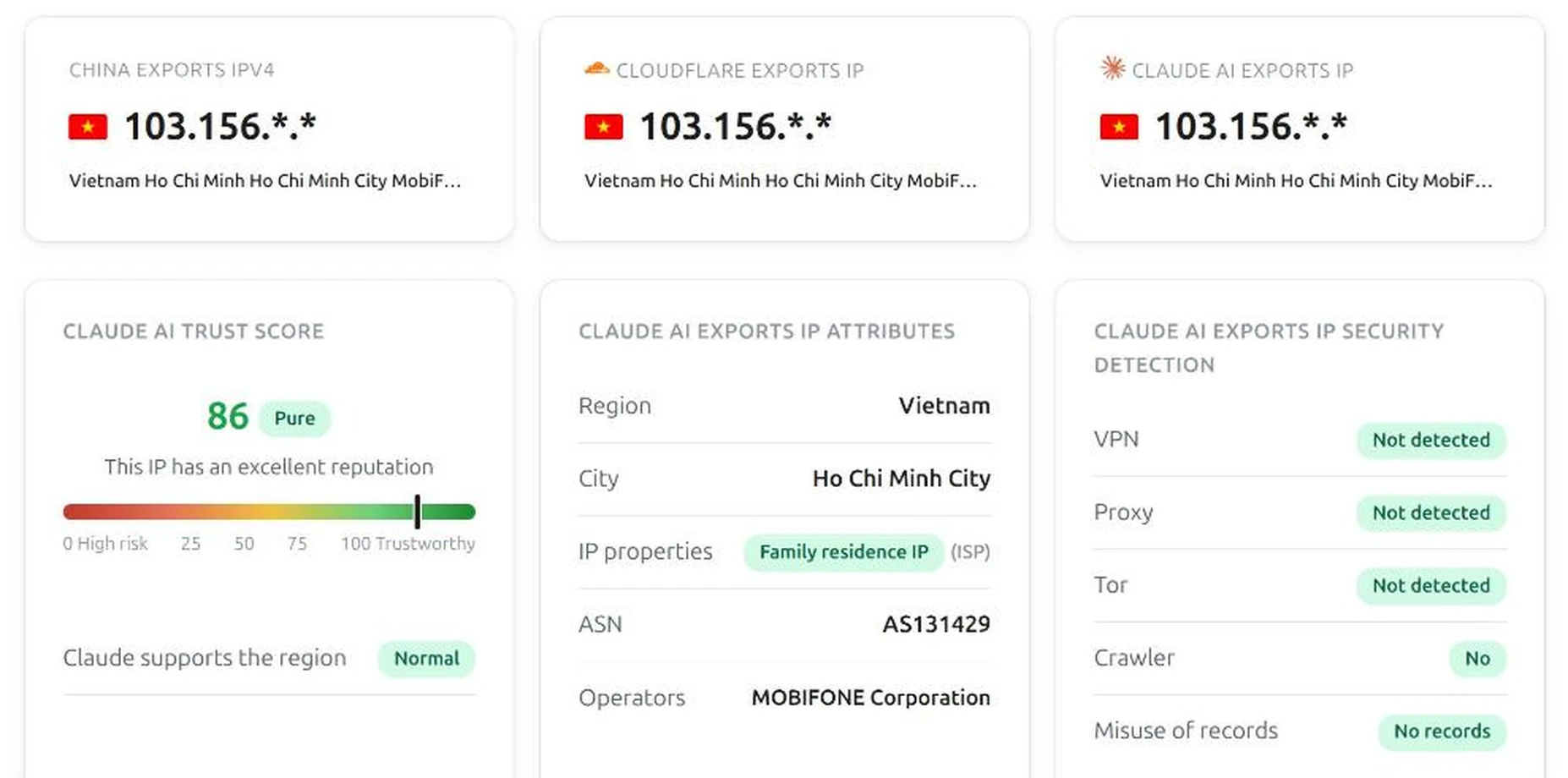
Task: Click the (ISP) label
Action: pyautogui.click(x=970, y=552)
